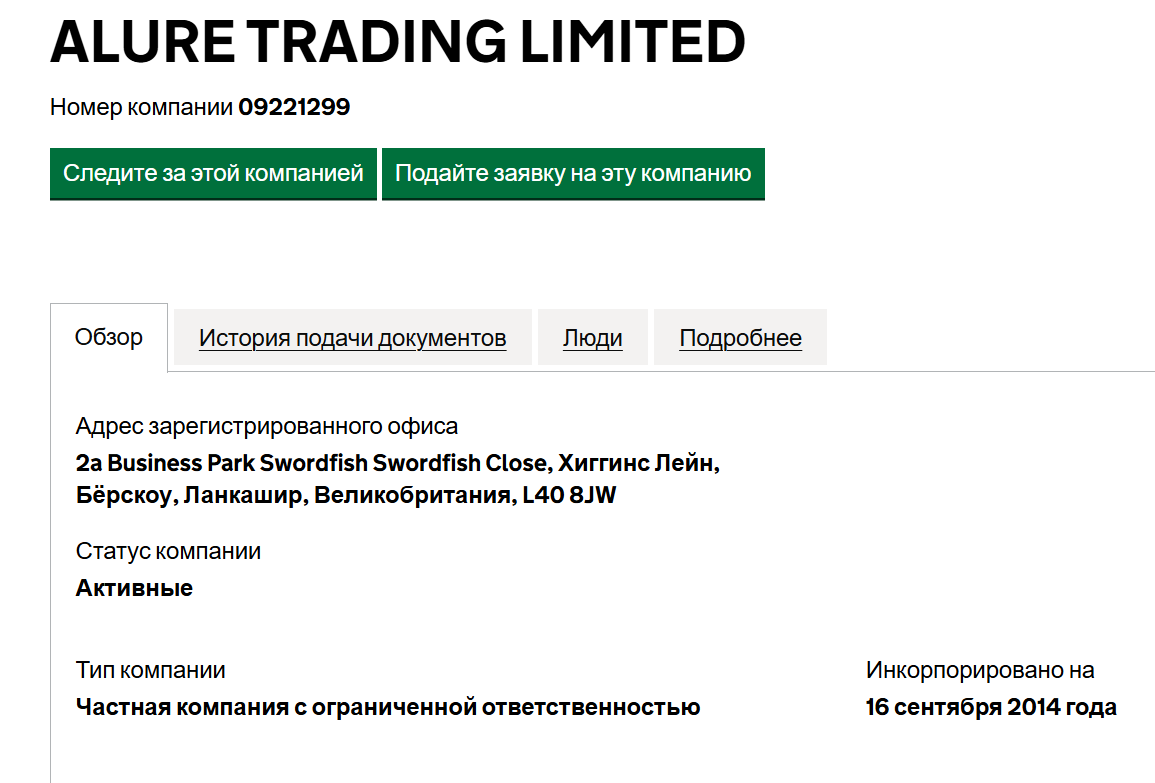The width and height of the screenshot is (1155, 783).
Task: Click the 'Статус компании' label
Action: 168,551
